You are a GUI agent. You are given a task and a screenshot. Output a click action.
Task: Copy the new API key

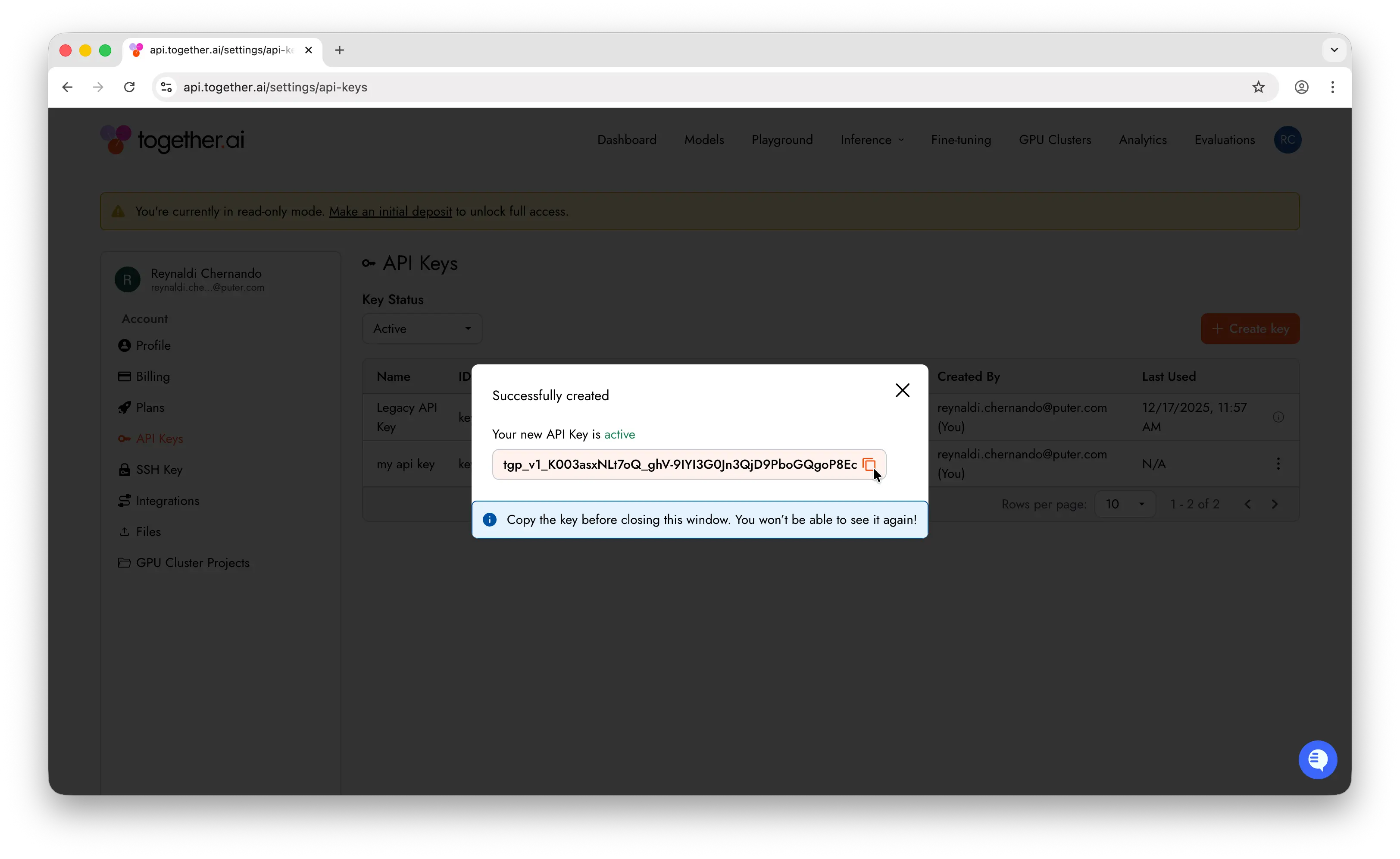[x=869, y=464]
